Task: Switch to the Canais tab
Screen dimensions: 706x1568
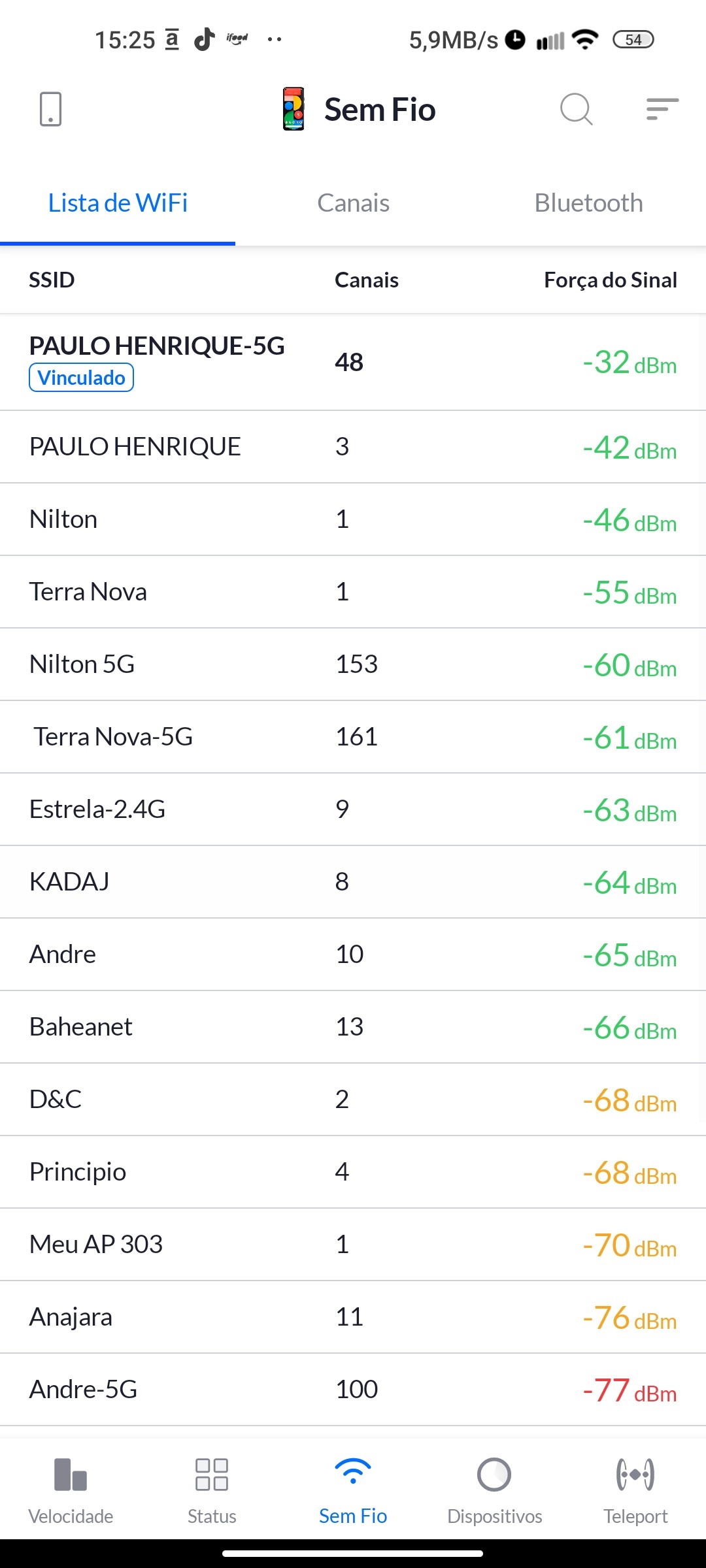Action: 353,203
